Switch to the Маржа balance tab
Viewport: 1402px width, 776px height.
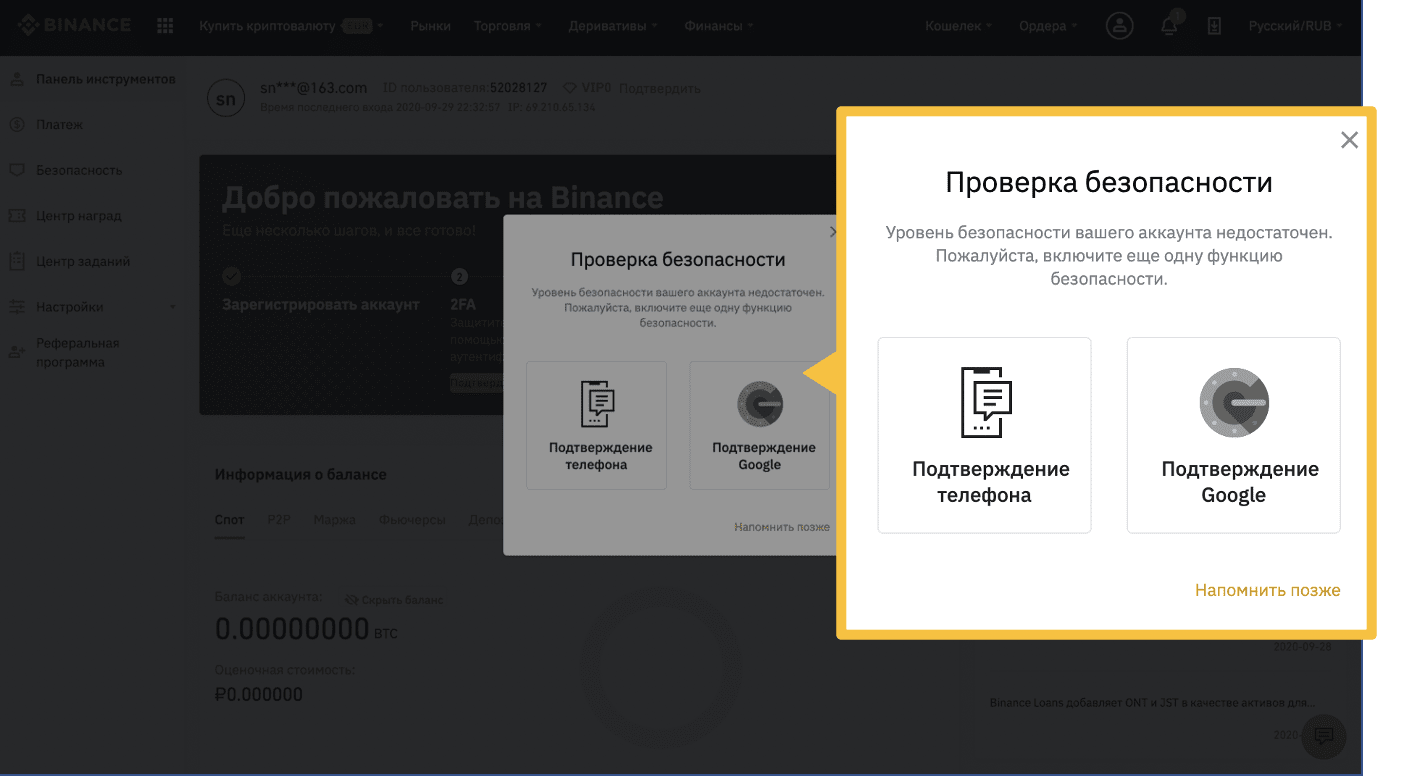click(334, 520)
